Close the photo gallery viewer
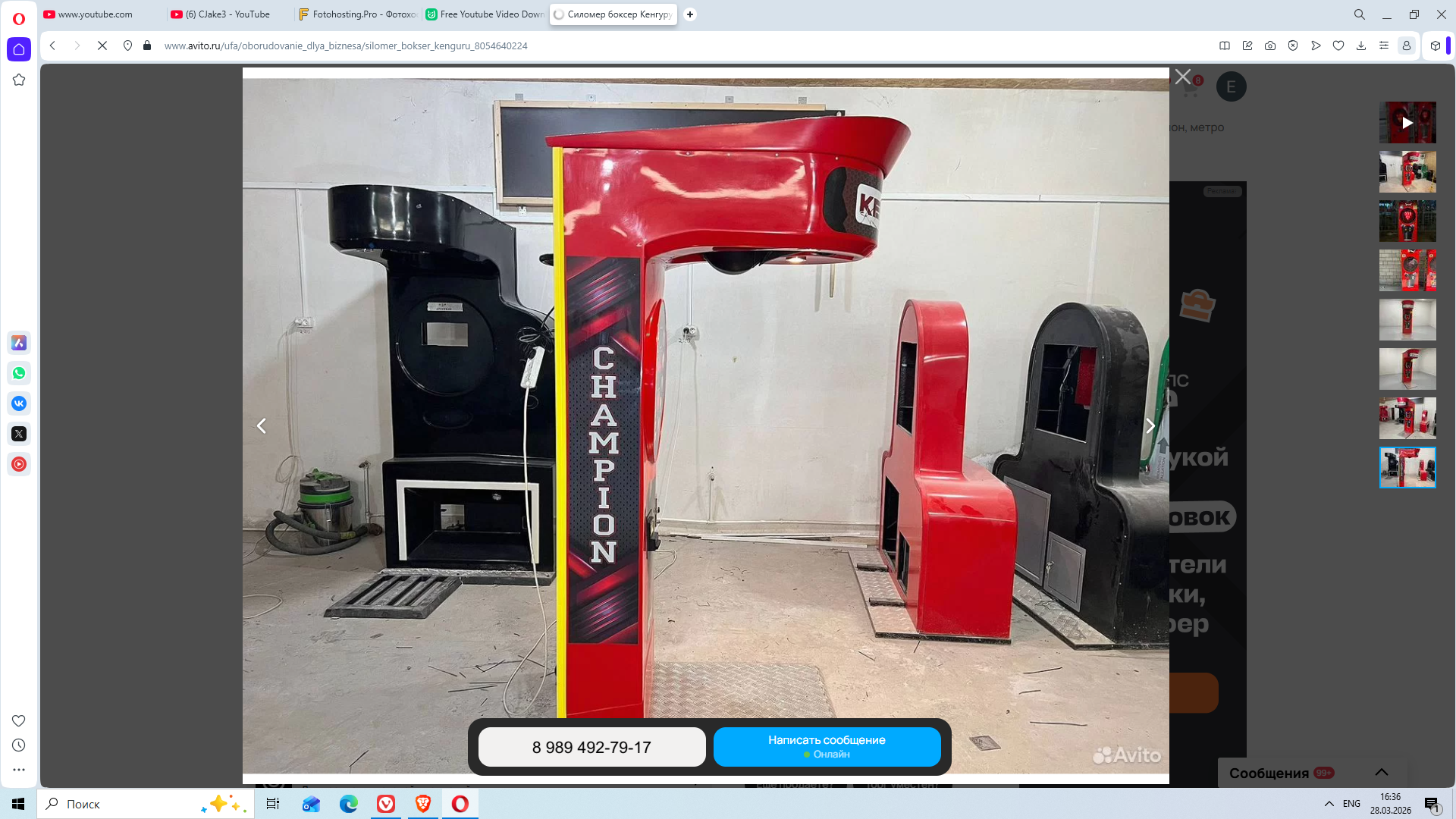 tap(1182, 77)
